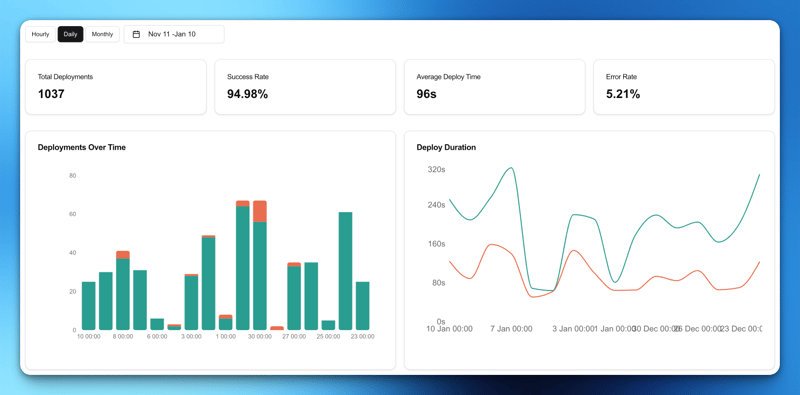Click the Deployments Over Time chart title
This screenshot has width=800, height=395.
[x=82, y=147]
